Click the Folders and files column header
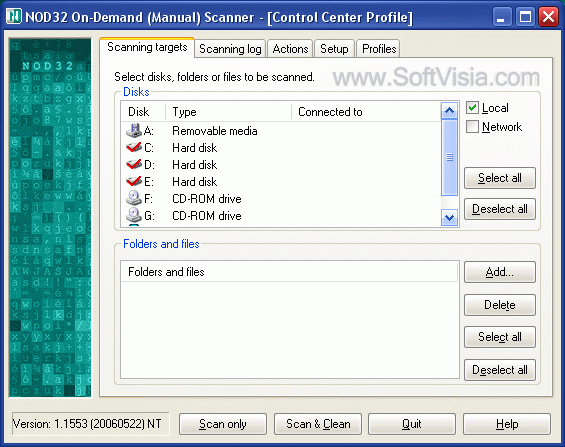This screenshot has width=565, height=447. (289, 272)
